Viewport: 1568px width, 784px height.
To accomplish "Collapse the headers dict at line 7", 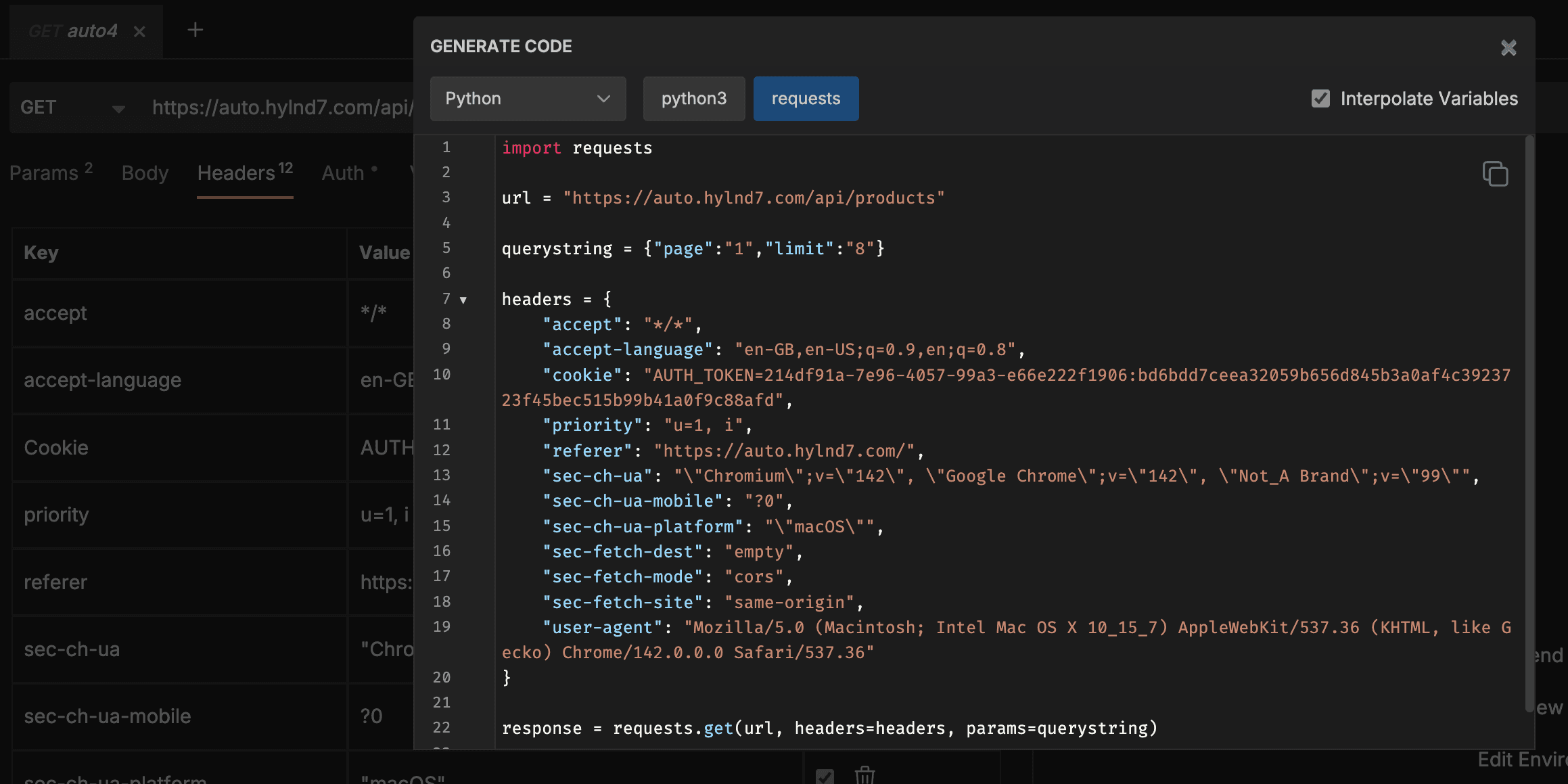I will pyautogui.click(x=463, y=300).
